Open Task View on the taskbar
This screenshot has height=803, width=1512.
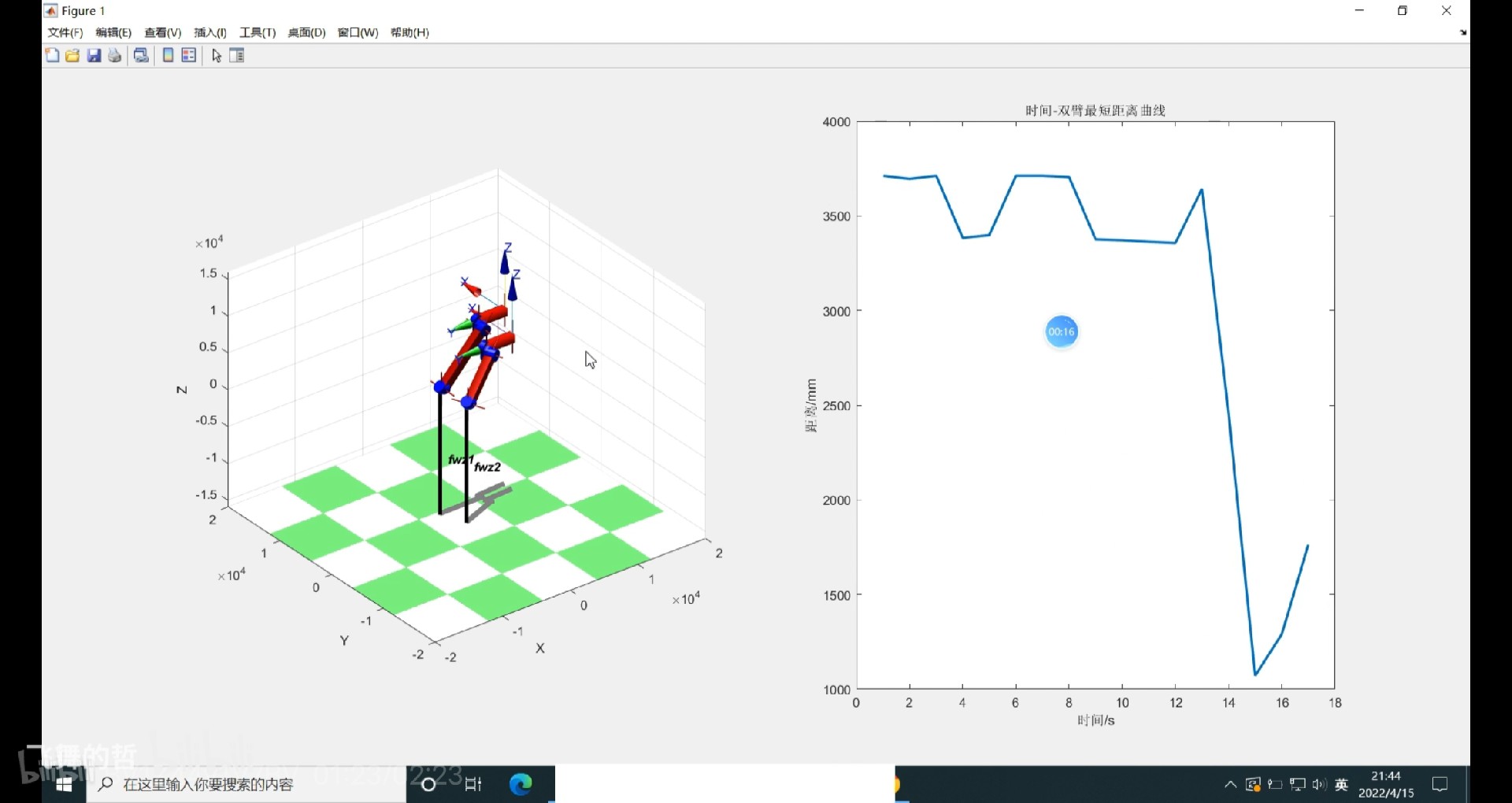pyautogui.click(x=473, y=784)
